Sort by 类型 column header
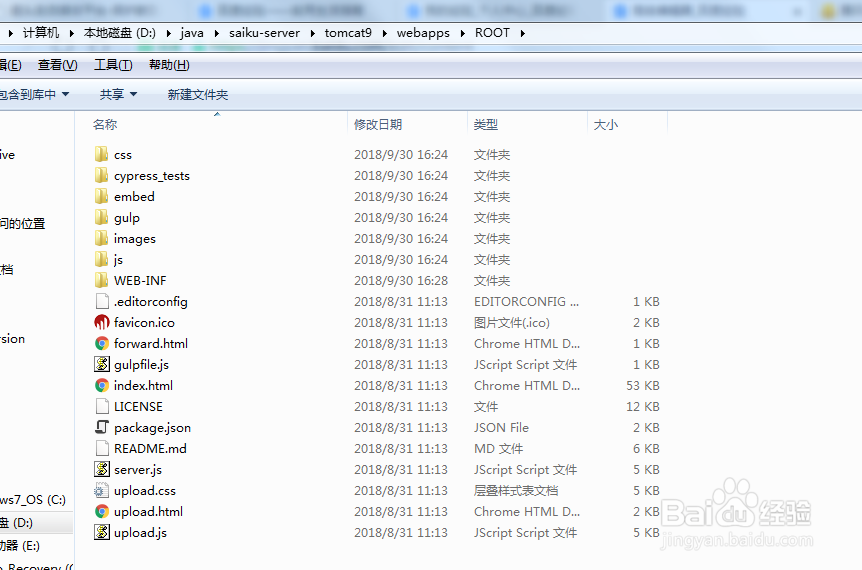Screen dimensions: 862x570 (486, 125)
